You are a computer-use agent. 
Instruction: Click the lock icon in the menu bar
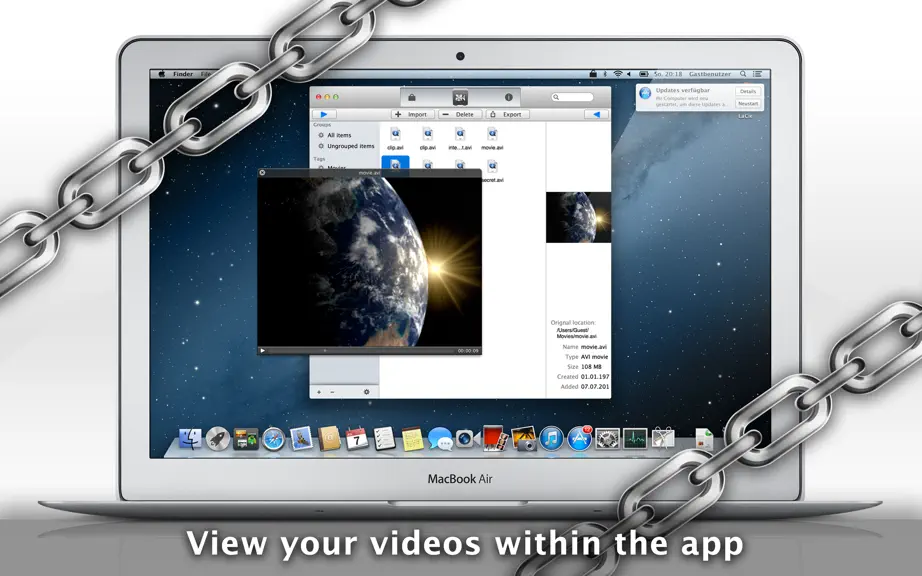(593, 74)
